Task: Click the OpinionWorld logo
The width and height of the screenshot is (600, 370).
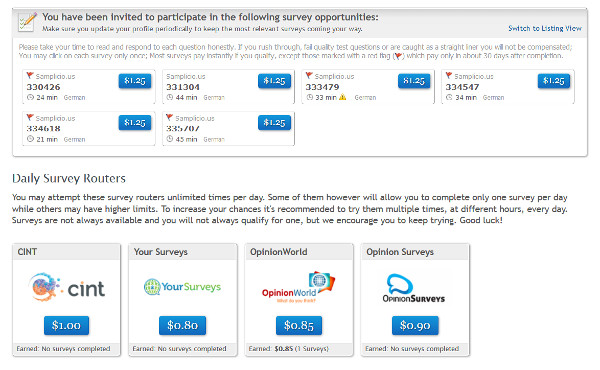Action: (x=298, y=287)
